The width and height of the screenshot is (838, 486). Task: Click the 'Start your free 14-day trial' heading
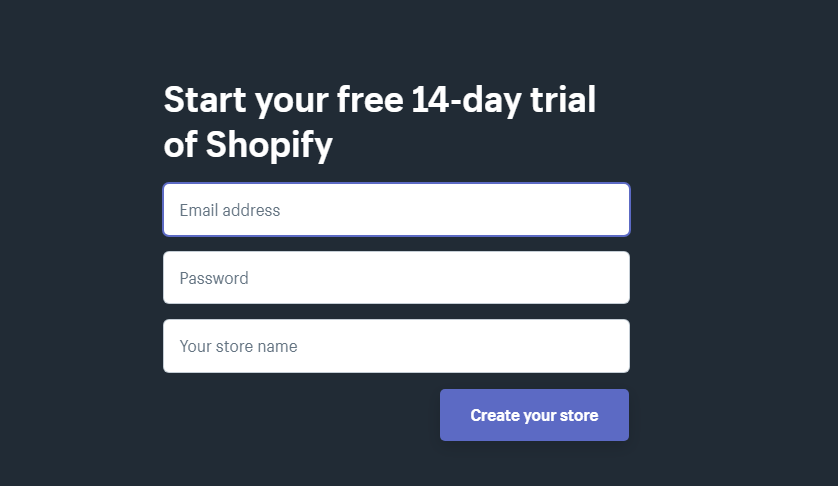379,101
